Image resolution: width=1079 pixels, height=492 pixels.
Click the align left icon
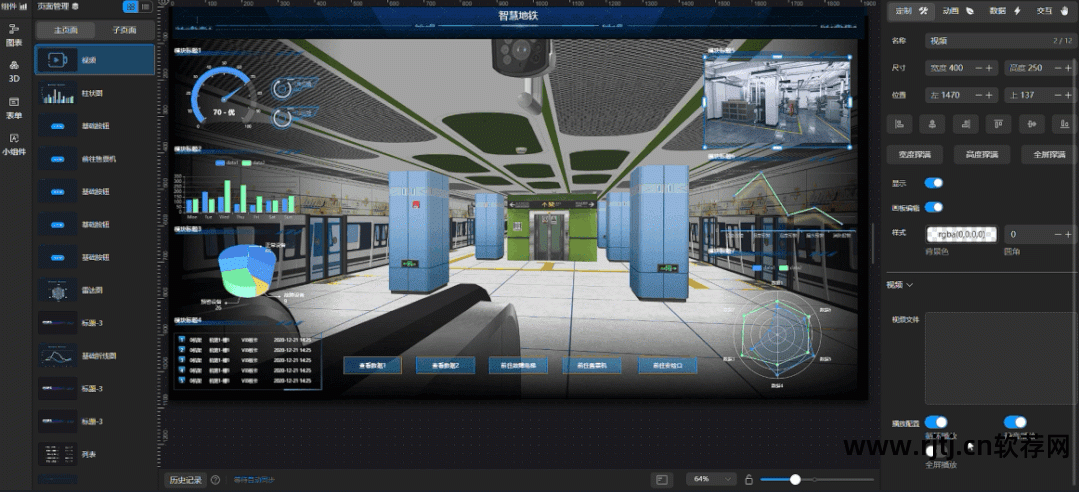(x=899, y=124)
